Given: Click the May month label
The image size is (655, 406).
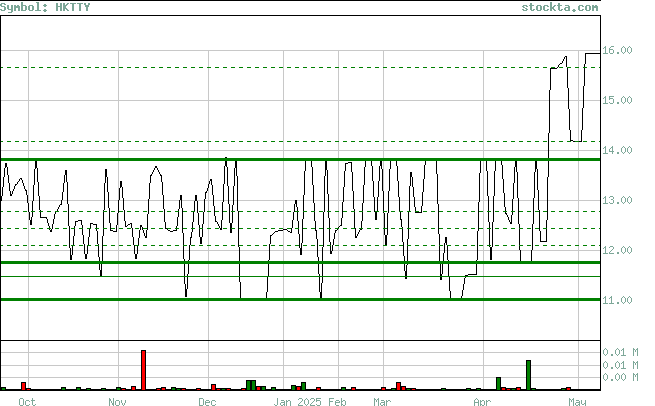Looking at the screenshot, I should [x=577, y=402].
